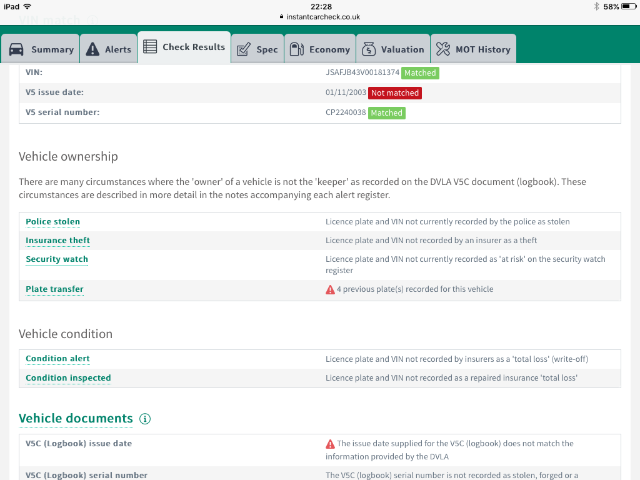The height and width of the screenshot is (480, 640).
Task: Open the Condition inspected link
Action: 68,378
